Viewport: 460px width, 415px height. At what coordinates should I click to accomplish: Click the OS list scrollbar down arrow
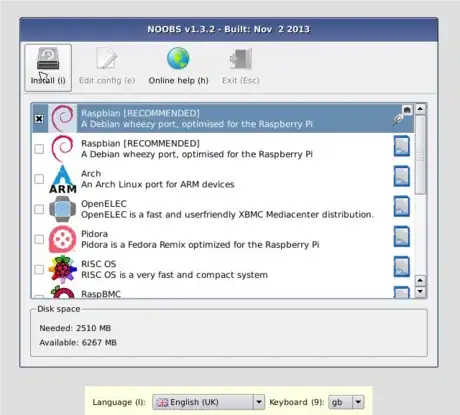pos(420,291)
